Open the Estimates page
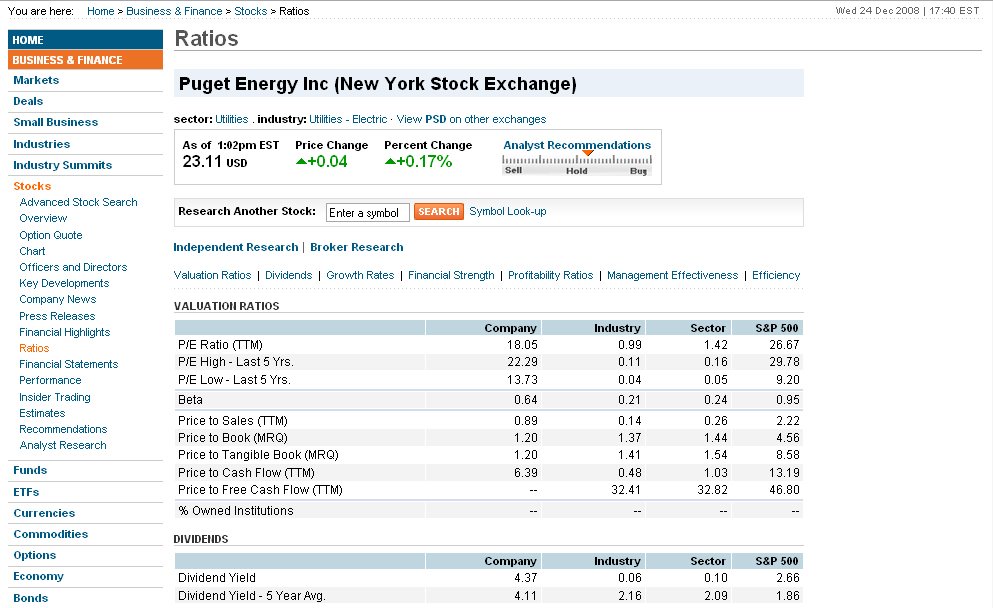 (x=42, y=413)
